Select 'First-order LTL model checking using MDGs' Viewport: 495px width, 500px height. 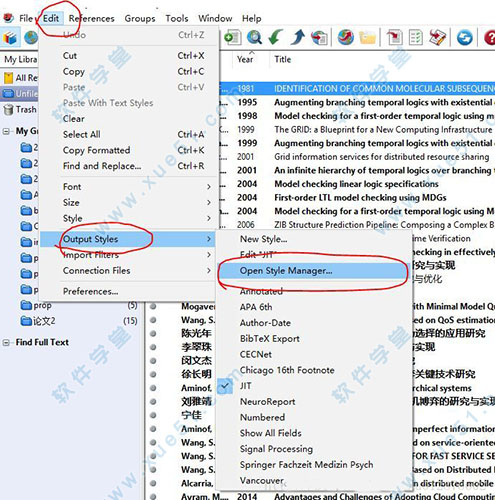pos(360,198)
